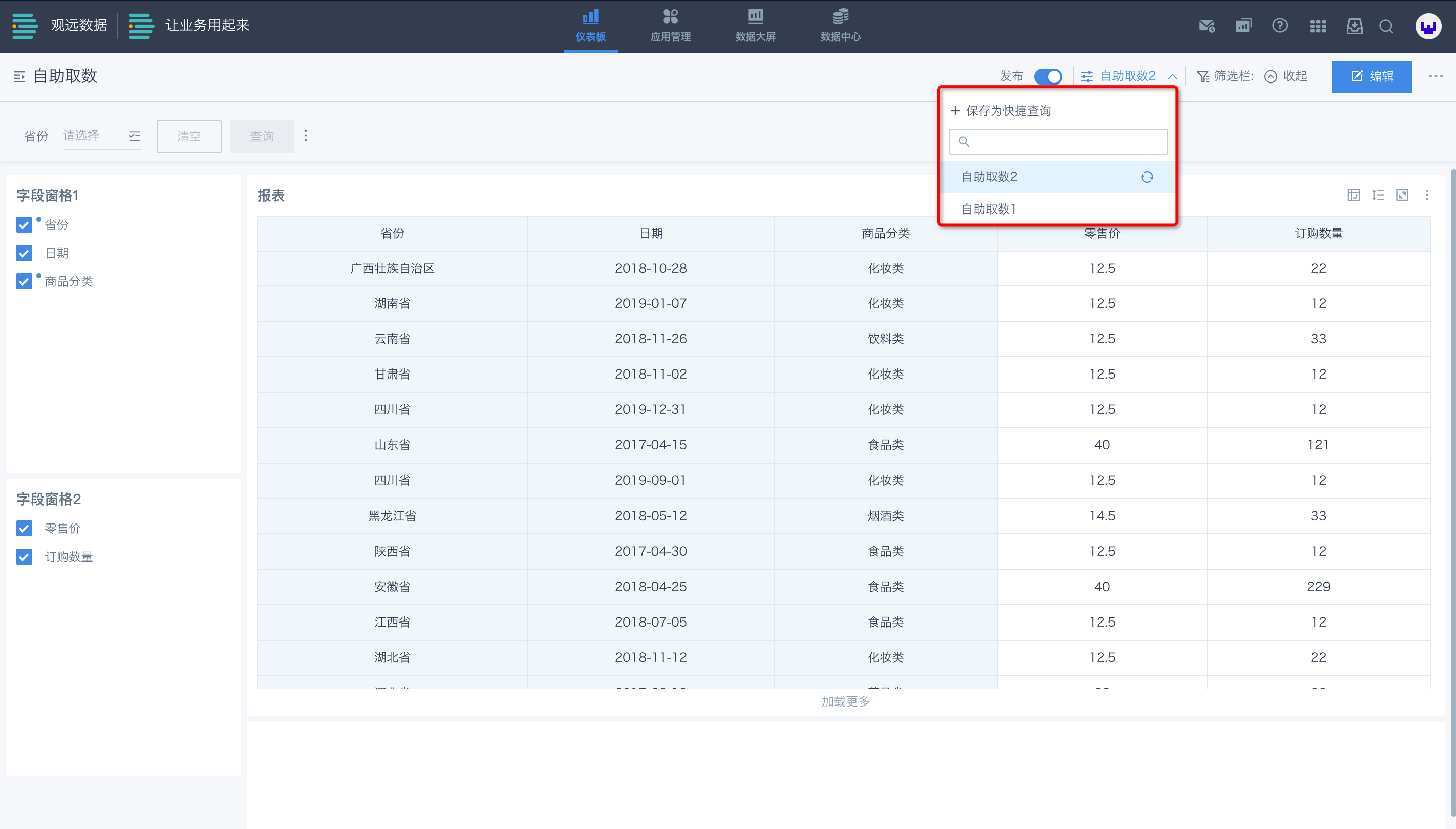Uncheck the 订购数量 field checkbox
Viewport: 1456px width, 829px height.
(24, 556)
